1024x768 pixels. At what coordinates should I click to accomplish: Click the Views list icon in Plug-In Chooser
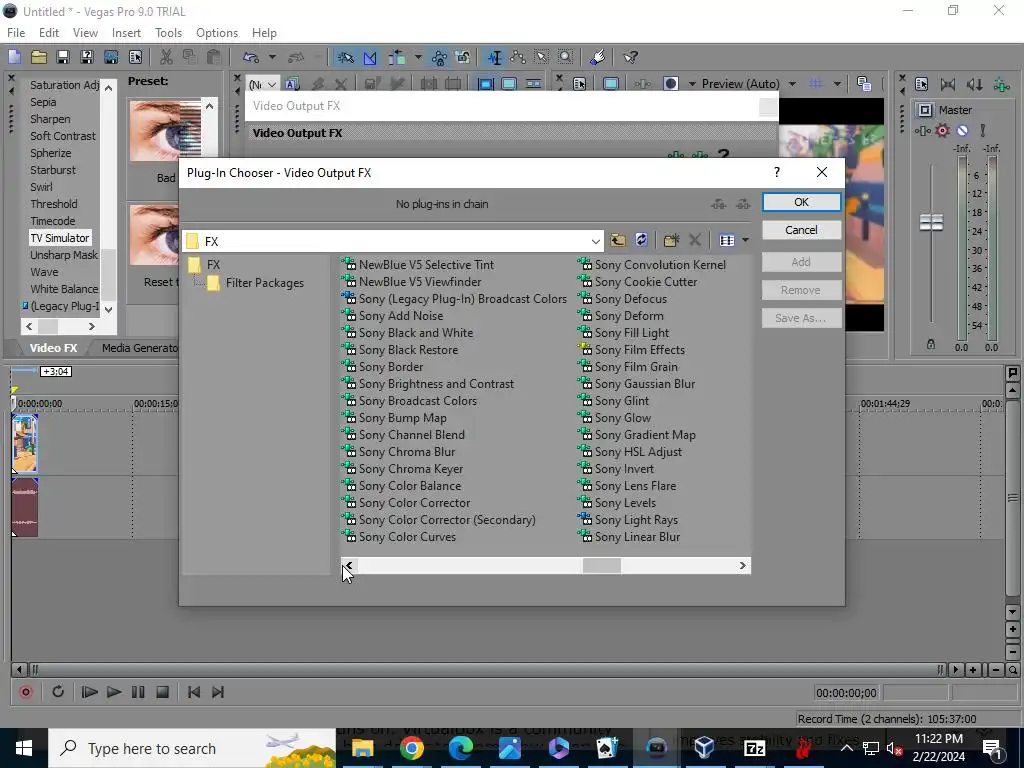pos(727,240)
